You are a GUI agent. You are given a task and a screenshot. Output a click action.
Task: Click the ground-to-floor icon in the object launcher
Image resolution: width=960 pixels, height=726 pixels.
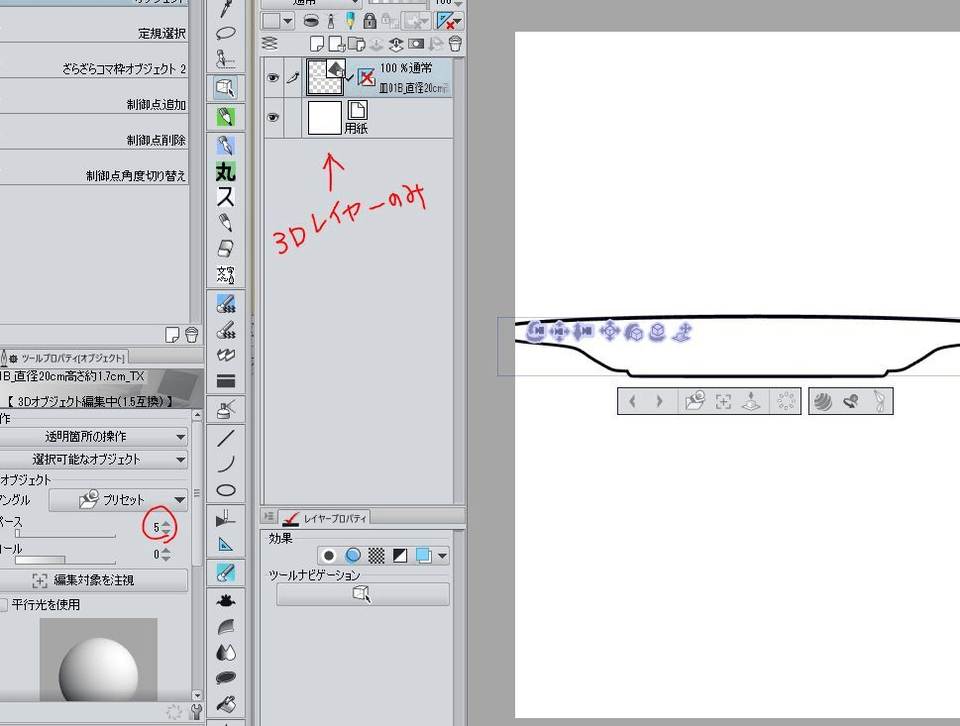coord(753,402)
